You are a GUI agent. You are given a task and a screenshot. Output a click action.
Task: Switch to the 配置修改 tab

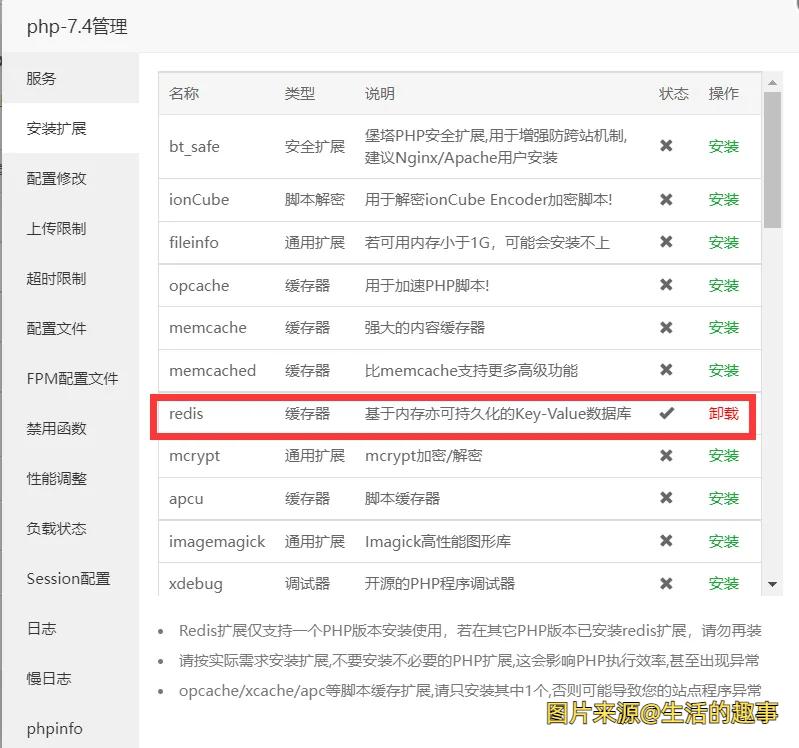[x=57, y=178]
